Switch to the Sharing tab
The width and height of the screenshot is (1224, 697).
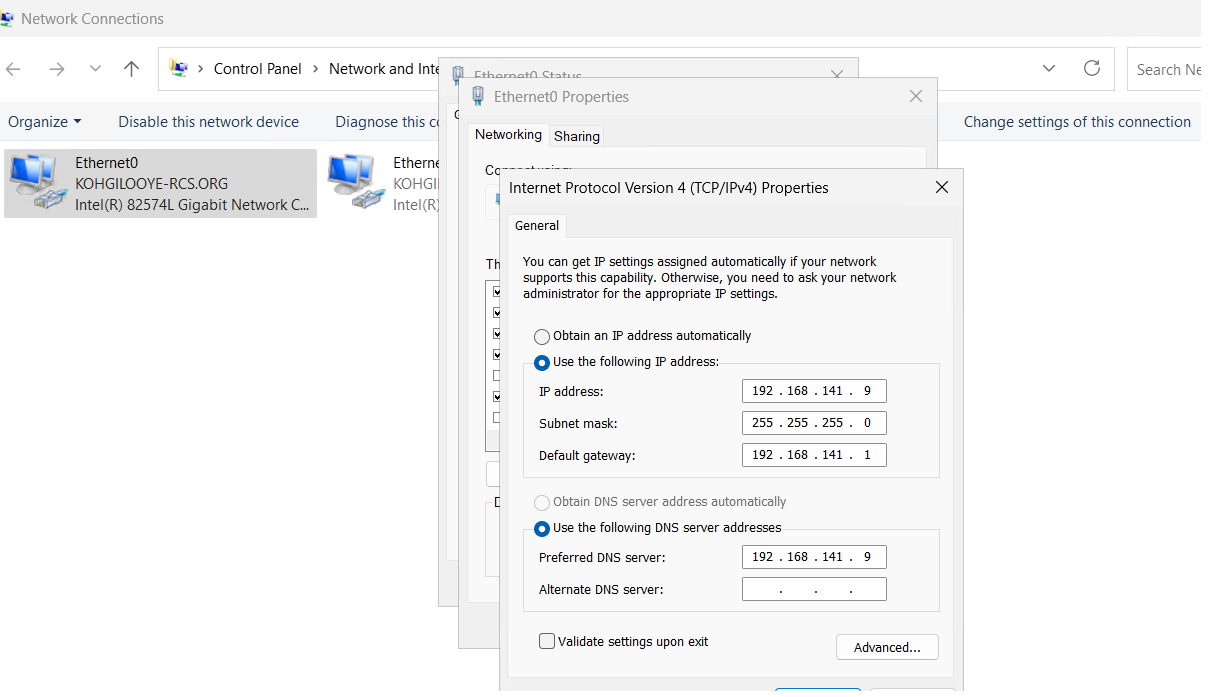point(577,136)
